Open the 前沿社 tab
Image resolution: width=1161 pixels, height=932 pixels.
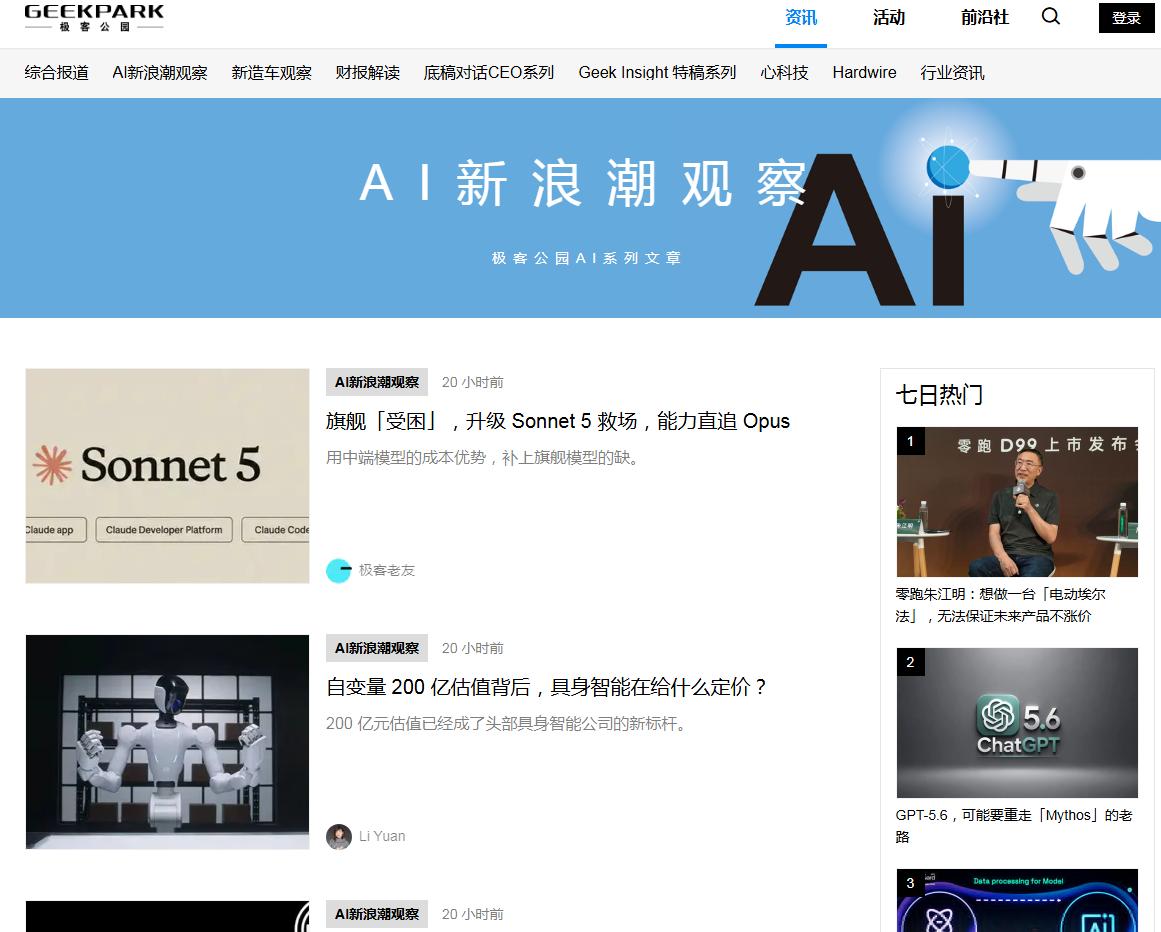tap(985, 18)
